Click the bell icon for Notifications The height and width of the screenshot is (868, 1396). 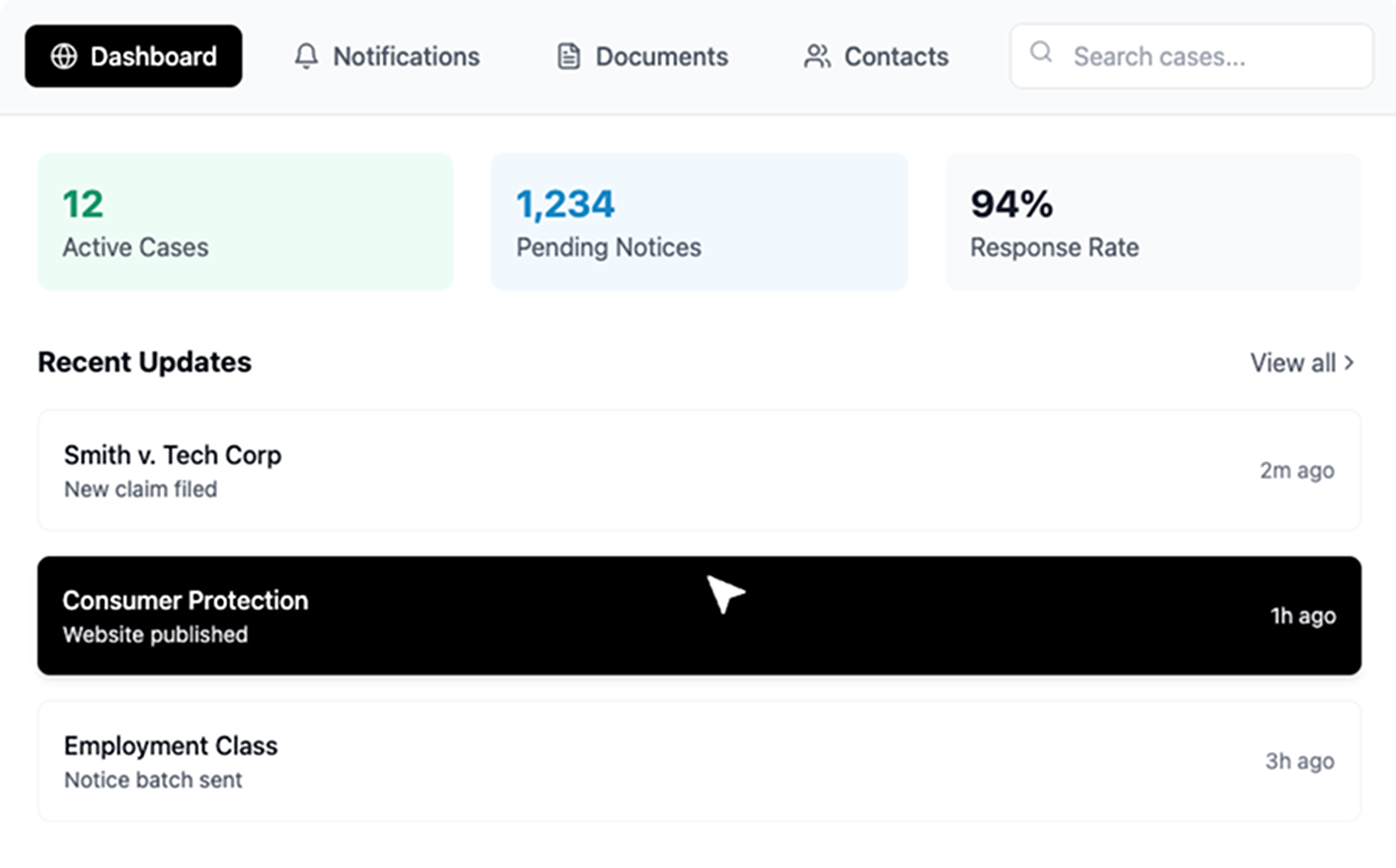pos(306,56)
